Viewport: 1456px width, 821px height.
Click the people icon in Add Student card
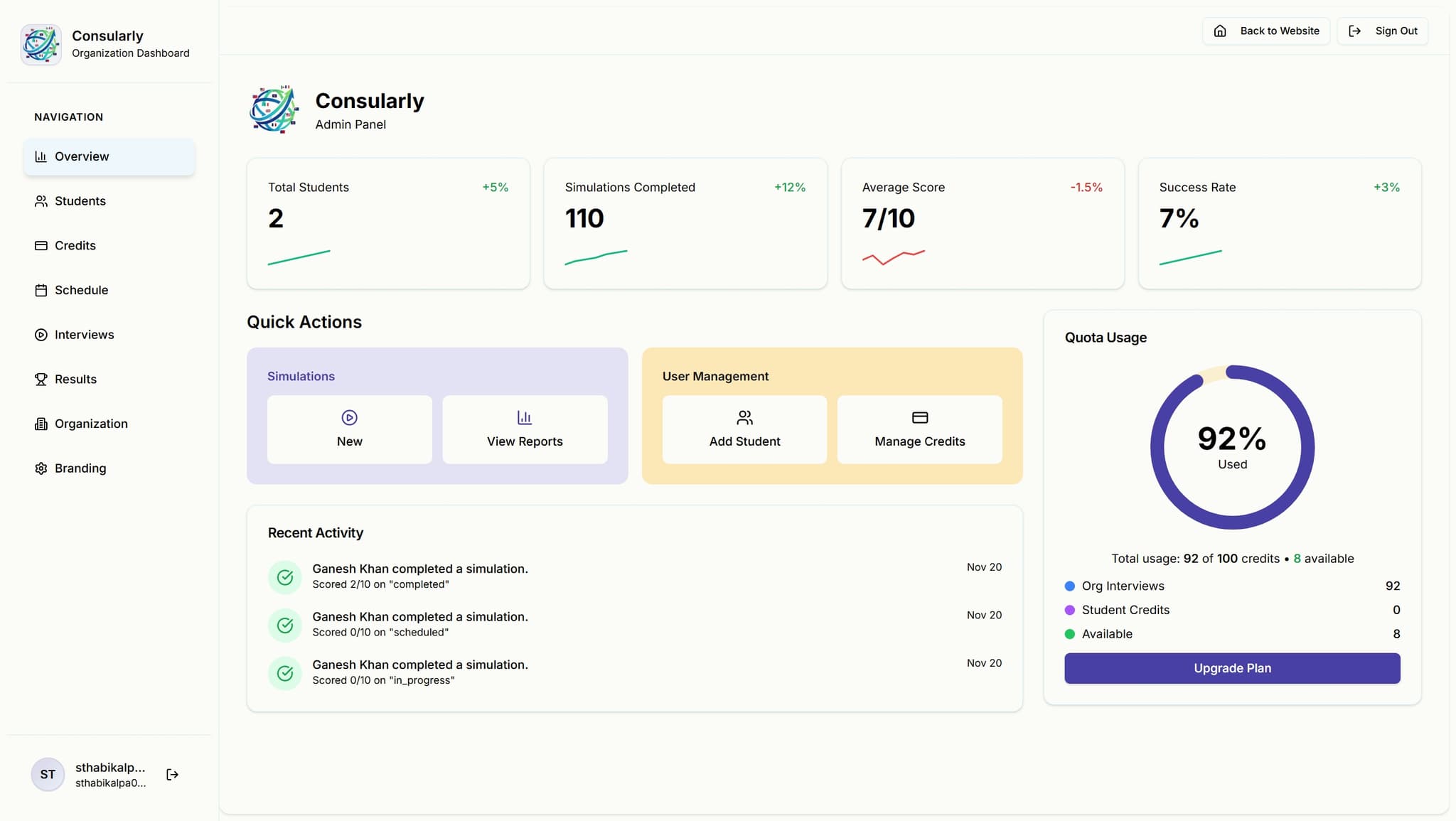tap(744, 417)
